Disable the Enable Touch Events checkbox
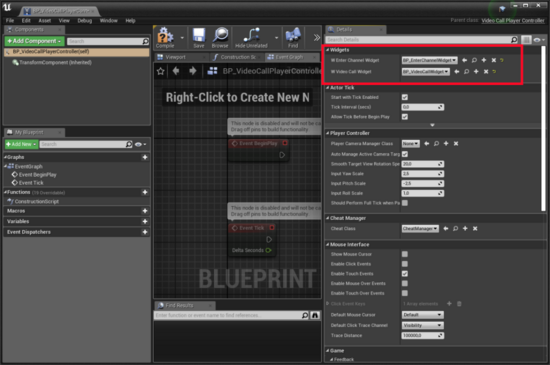The image size is (550, 365). (405, 273)
